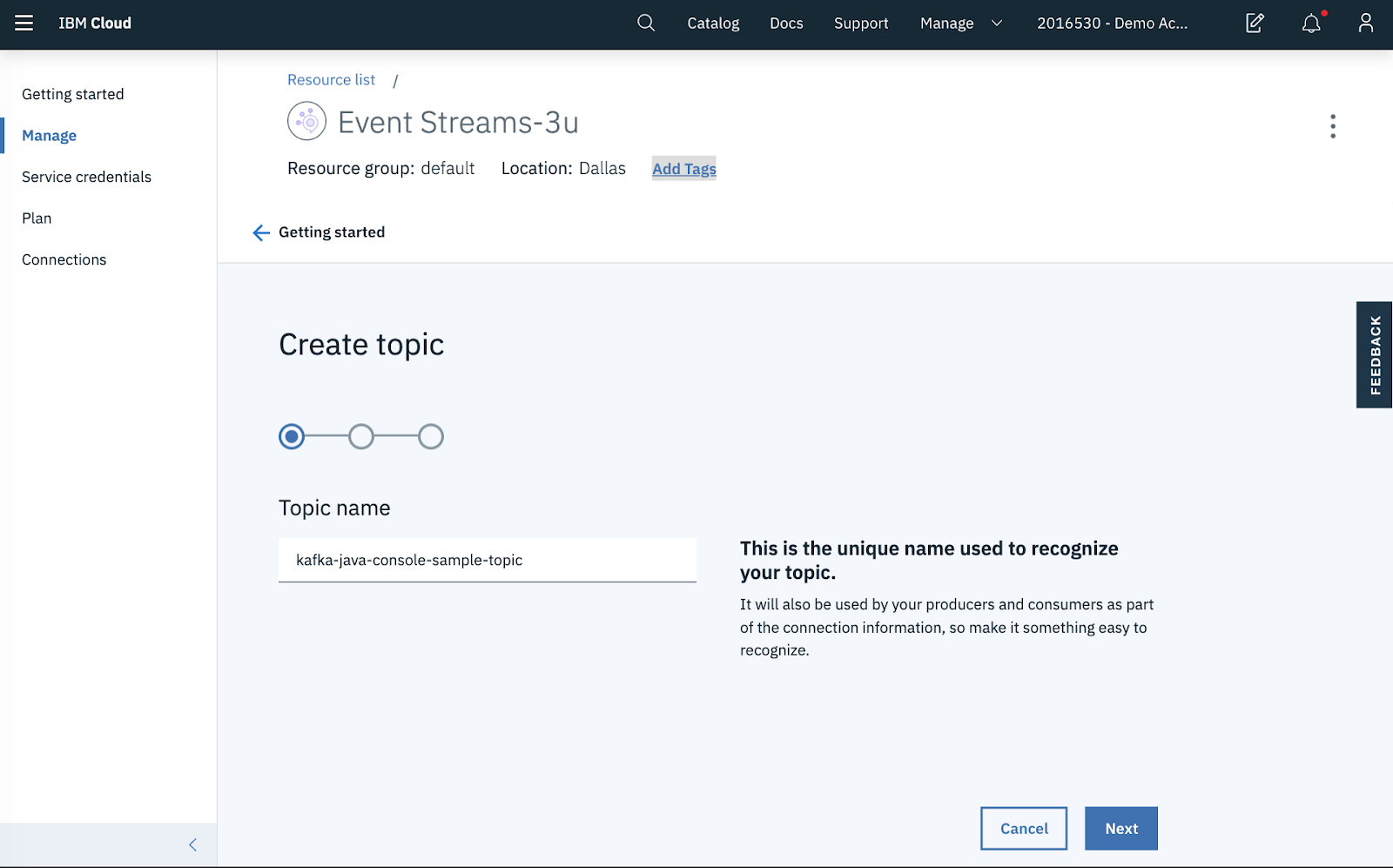Click the Add Tags link
Screen dimensions: 1393x868
(x=684, y=169)
